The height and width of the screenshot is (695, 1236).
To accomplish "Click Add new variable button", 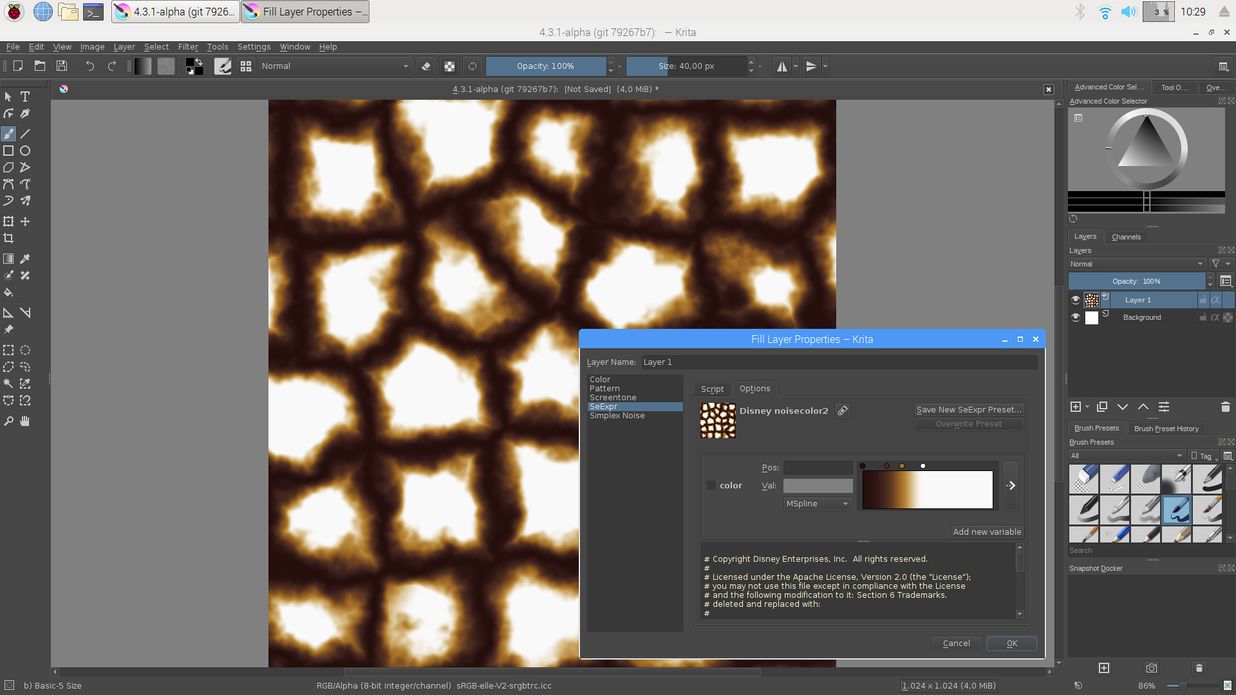I will pos(986,532).
